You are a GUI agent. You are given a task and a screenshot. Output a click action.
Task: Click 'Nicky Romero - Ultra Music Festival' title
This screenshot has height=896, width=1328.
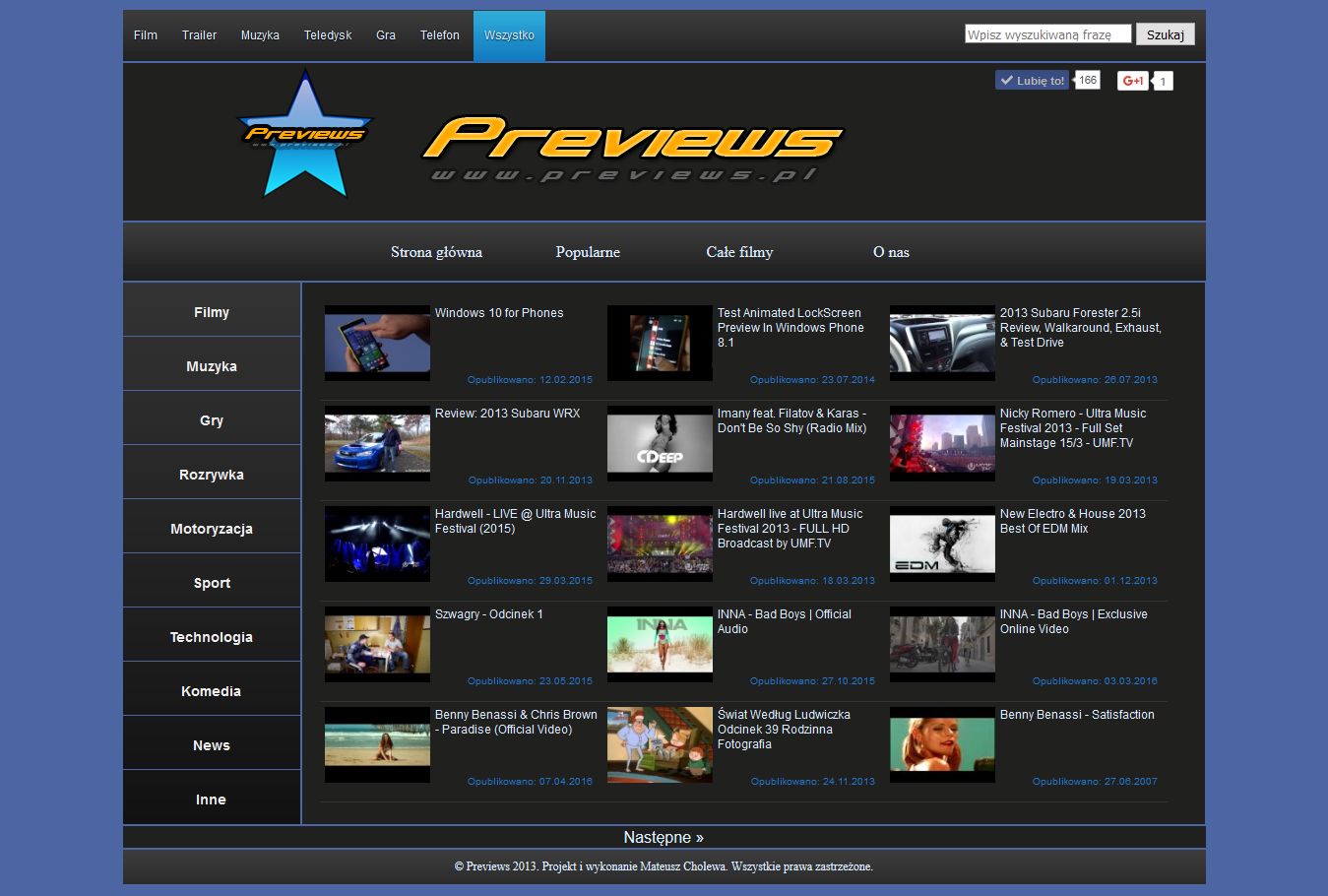1073,428
